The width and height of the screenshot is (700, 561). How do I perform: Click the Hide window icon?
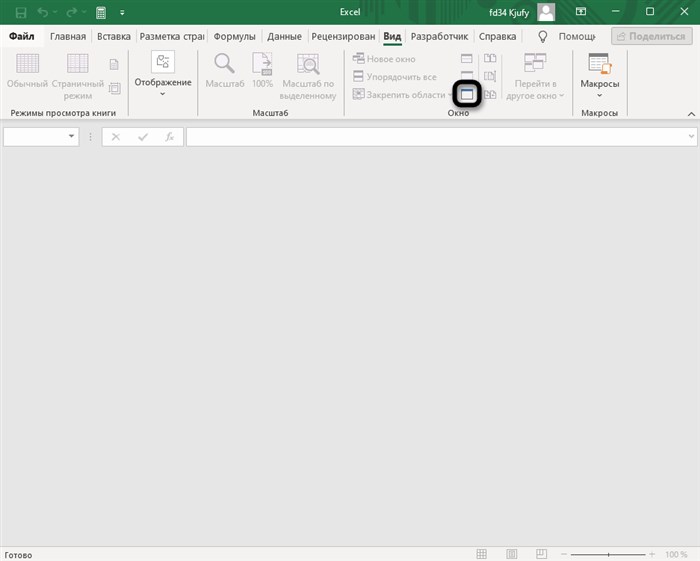[467, 74]
